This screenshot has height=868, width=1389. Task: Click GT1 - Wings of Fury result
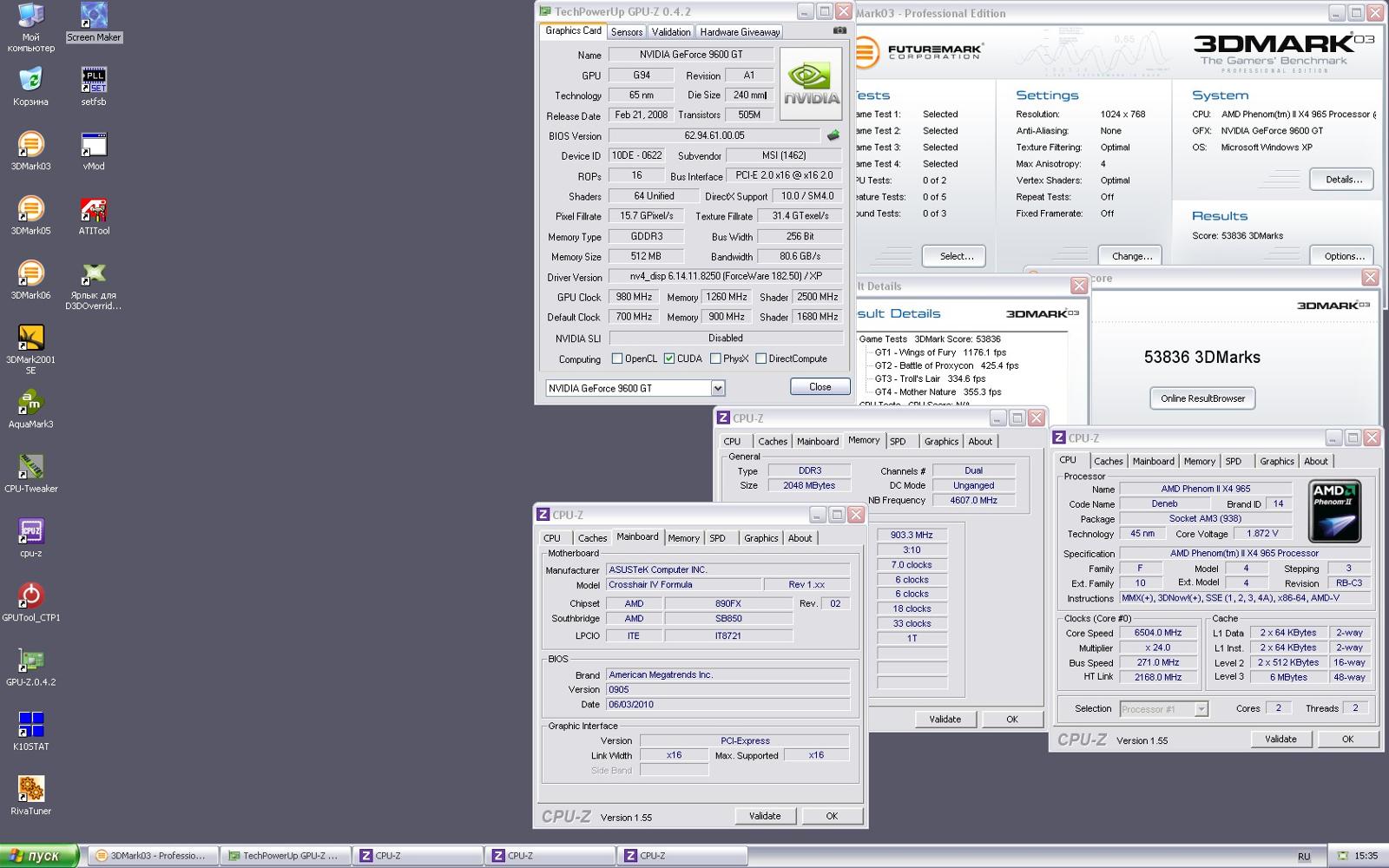(x=940, y=352)
